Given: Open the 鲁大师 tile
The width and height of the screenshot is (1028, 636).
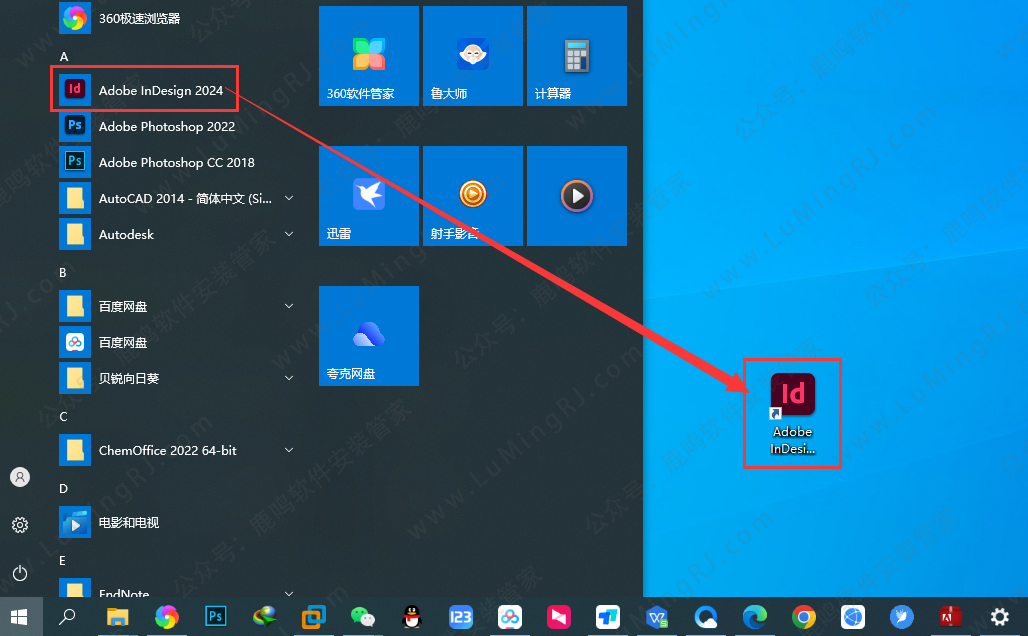Looking at the screenshot, I should tap(473, 56).
